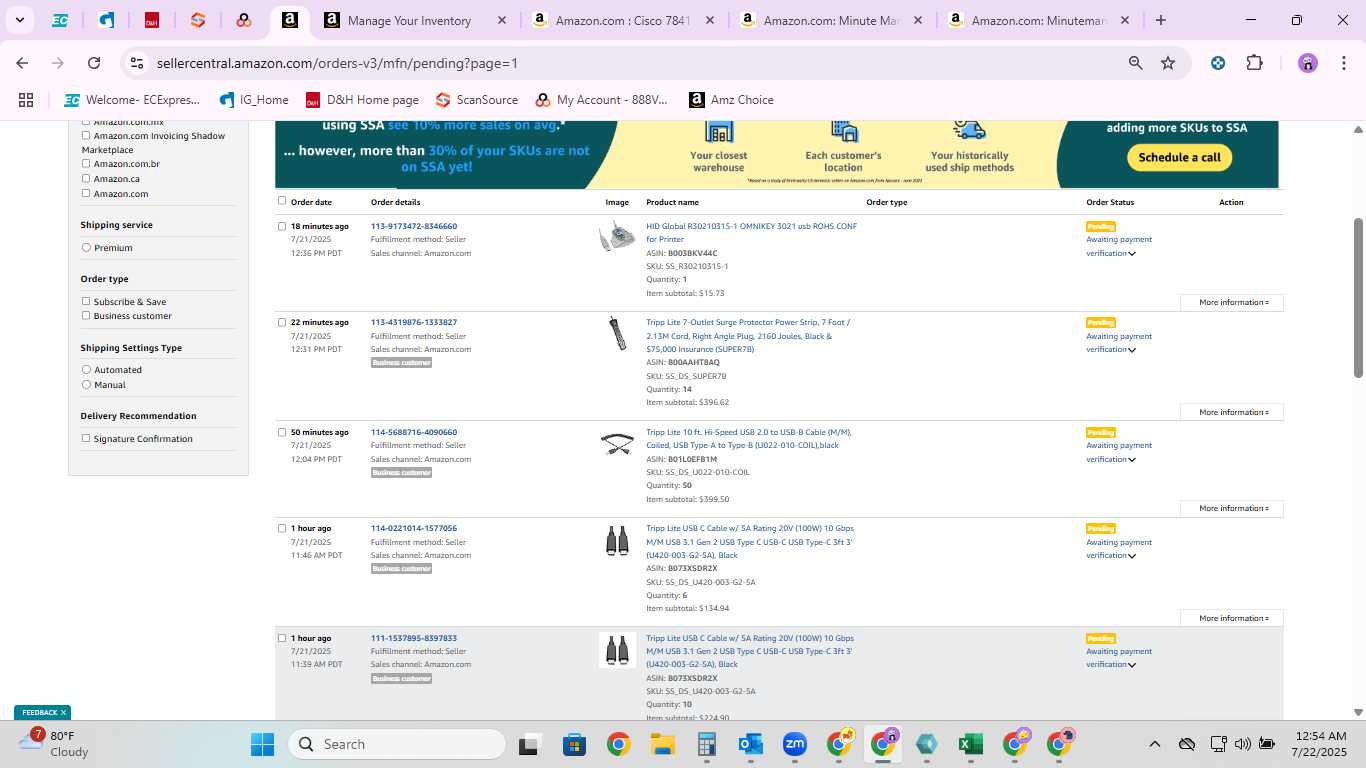Open D&H Home page bookmark
Image resolution: width=1366 pixels, height=768 pixels.
coord(362,100)
